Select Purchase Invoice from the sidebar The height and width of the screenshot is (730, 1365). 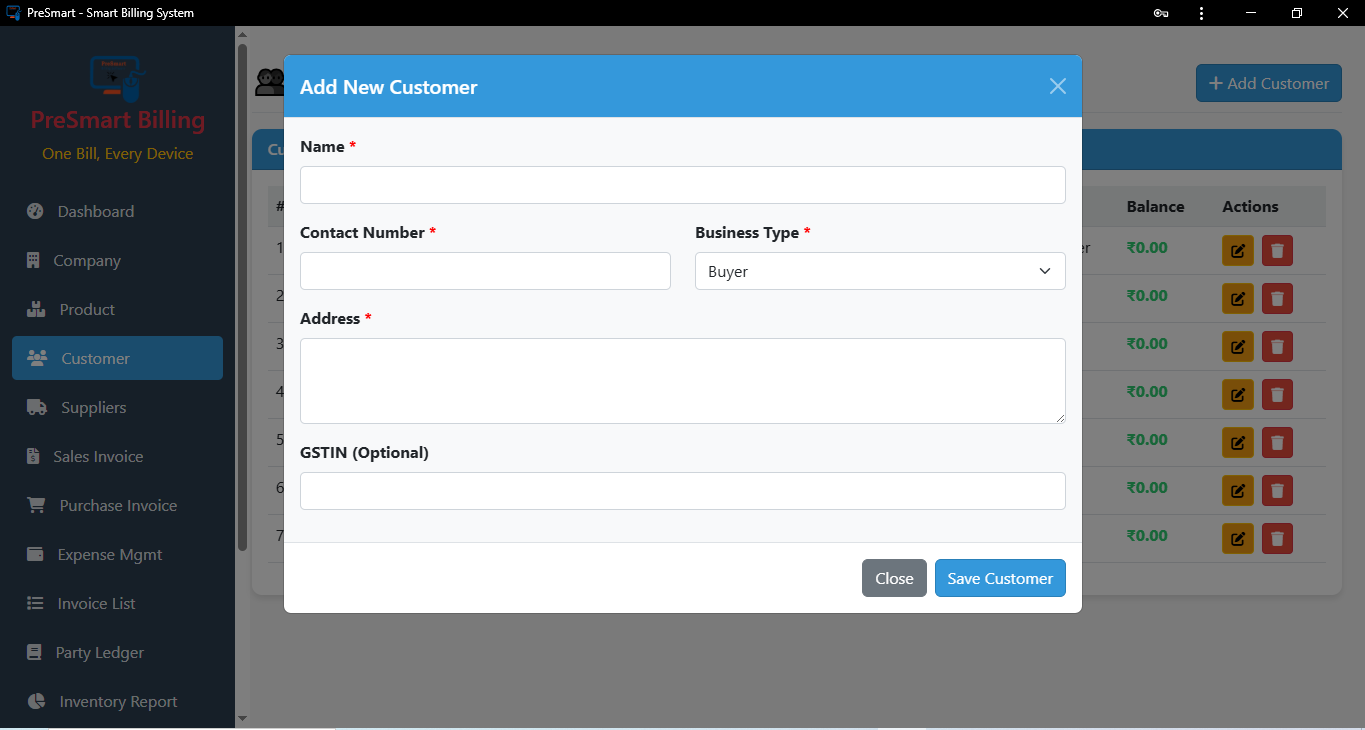117,505
